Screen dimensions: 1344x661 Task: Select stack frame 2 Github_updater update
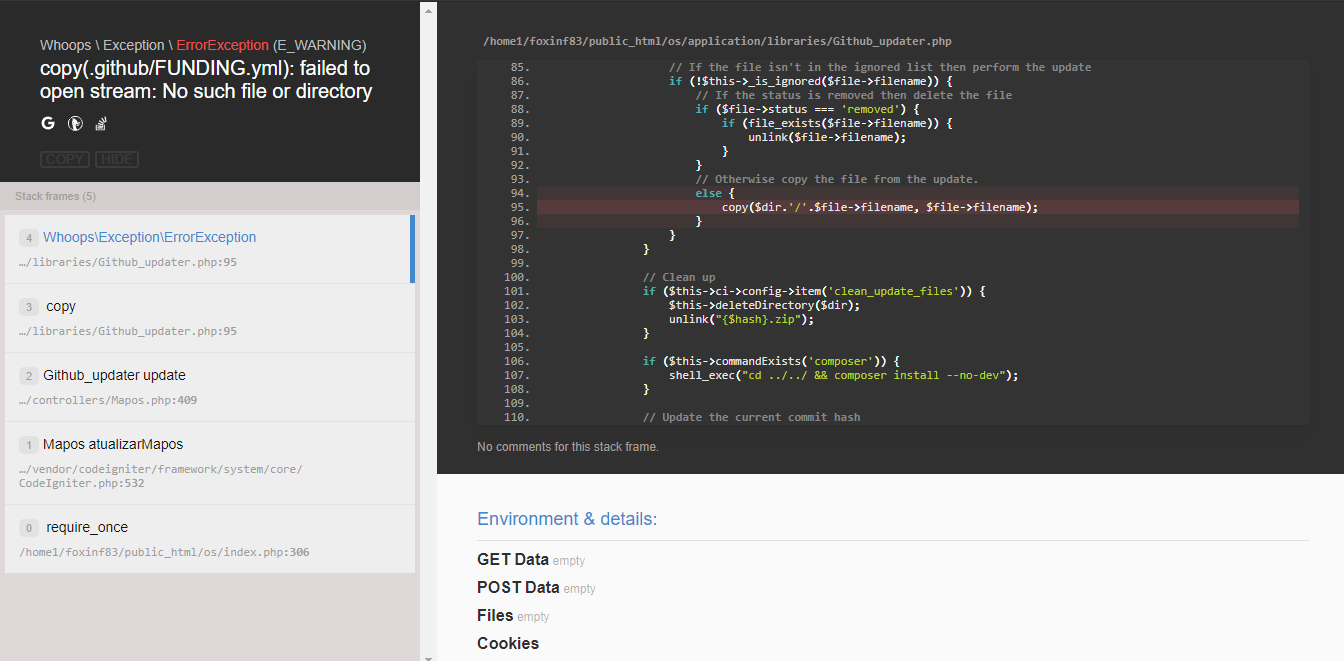(x=210, y=387)
